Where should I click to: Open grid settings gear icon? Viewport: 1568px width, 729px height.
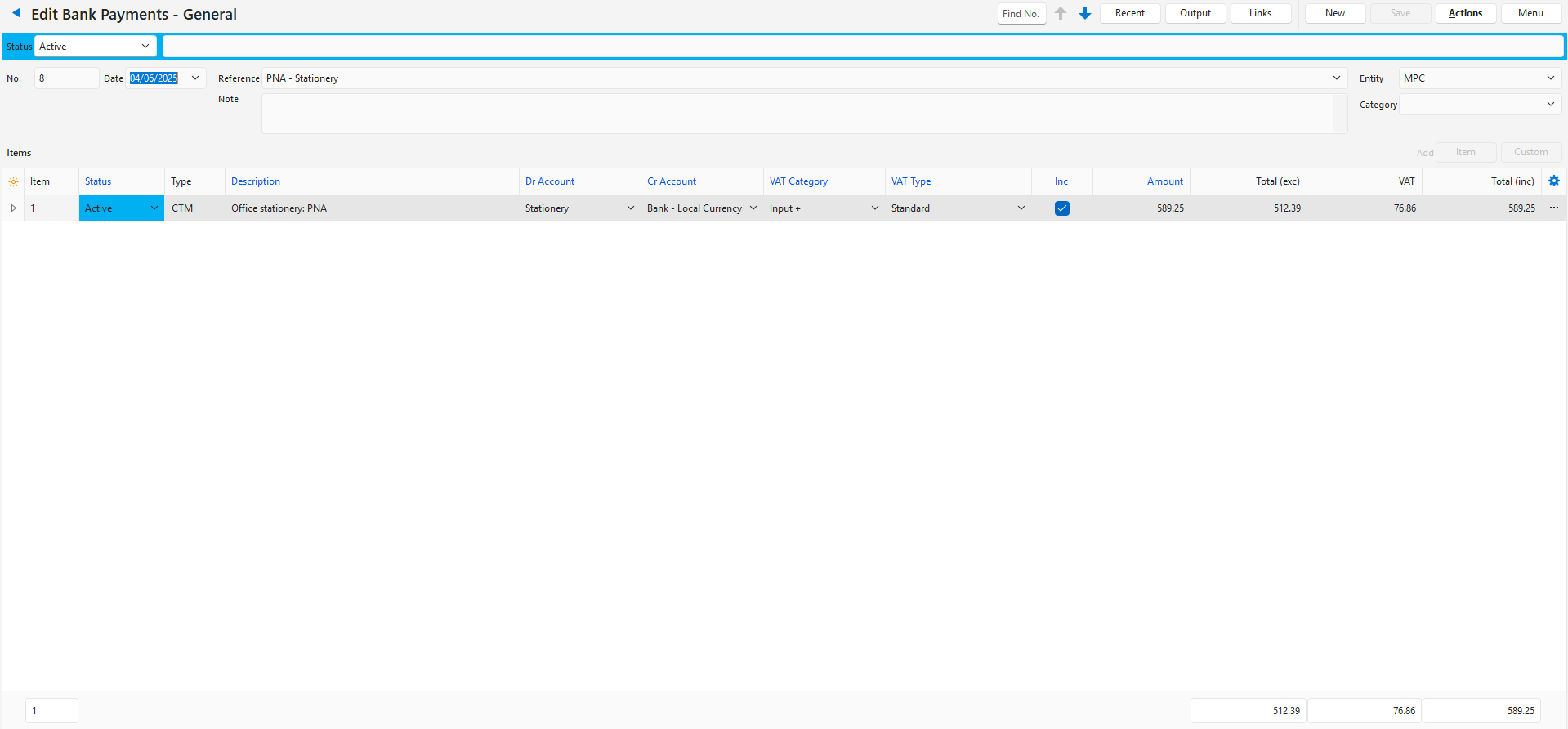coord(1553,181)
